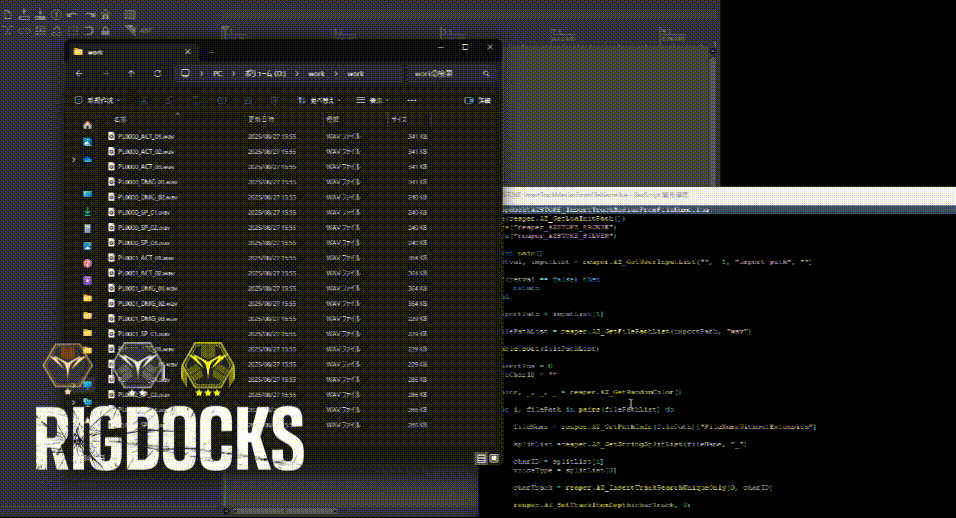Click the cut icon in Explorer toolbar

(x=144, y=100)
